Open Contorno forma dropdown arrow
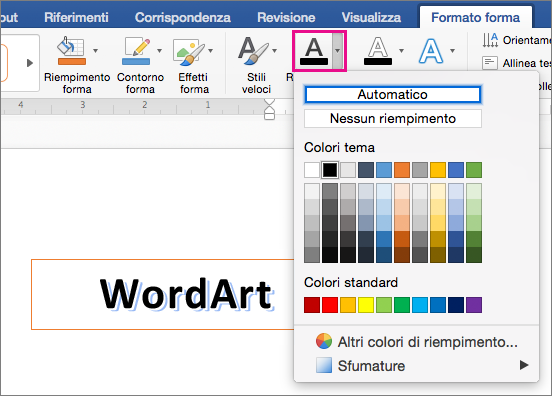Image resolution: width=552 pixels, height=396 pixels. [159, 51]
